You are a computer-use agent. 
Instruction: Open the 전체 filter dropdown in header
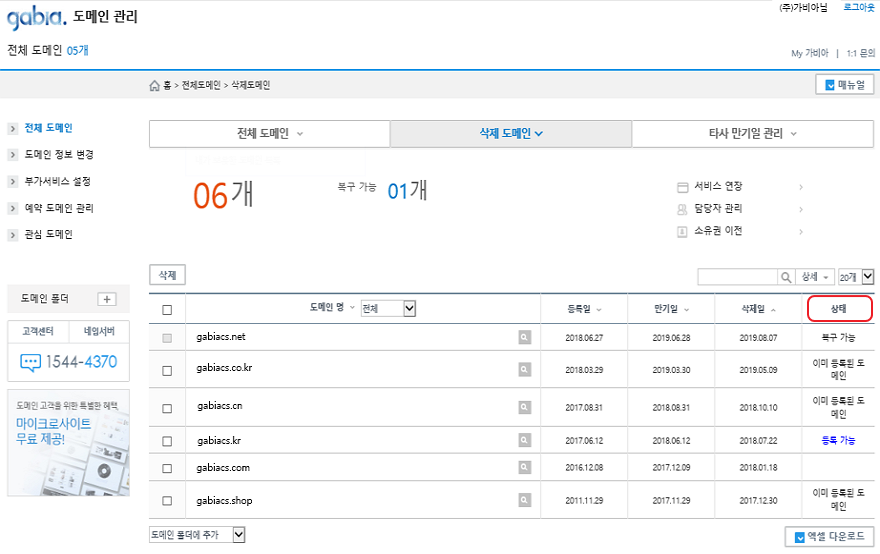coord(388,308)
